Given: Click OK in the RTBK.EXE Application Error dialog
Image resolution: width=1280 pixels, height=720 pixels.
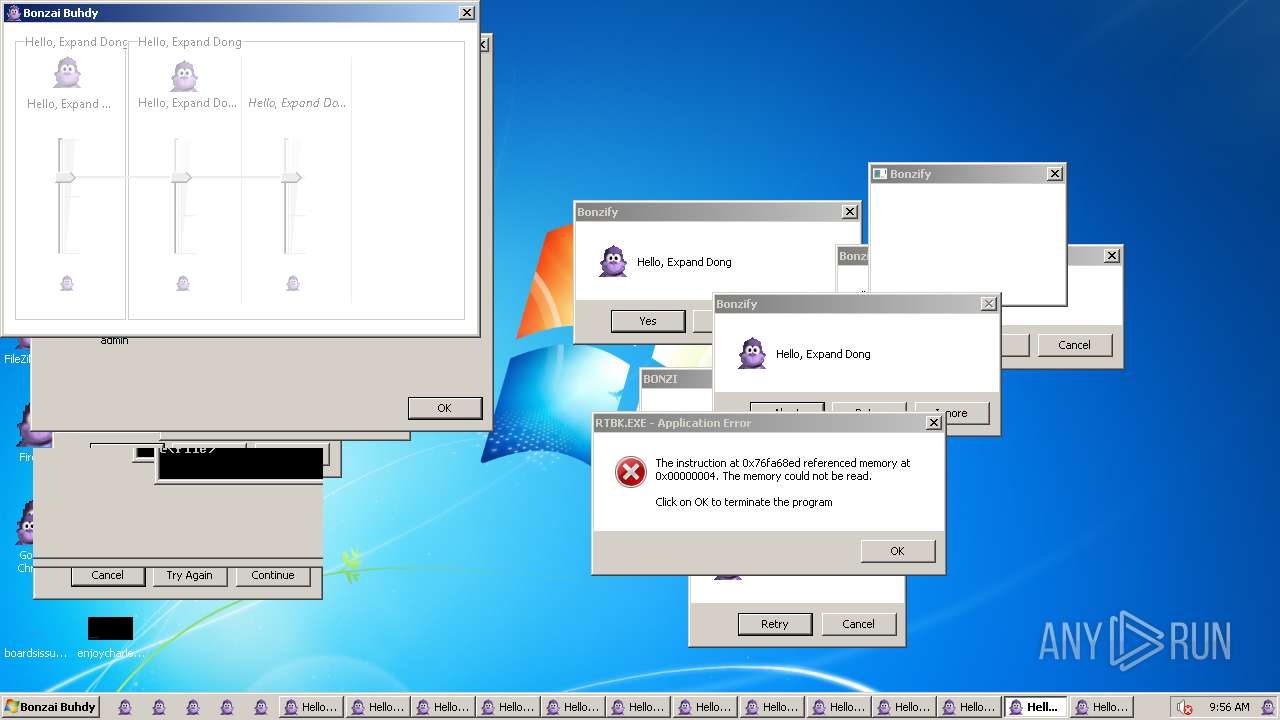Looking at the screenshot, I should point(897,551).
